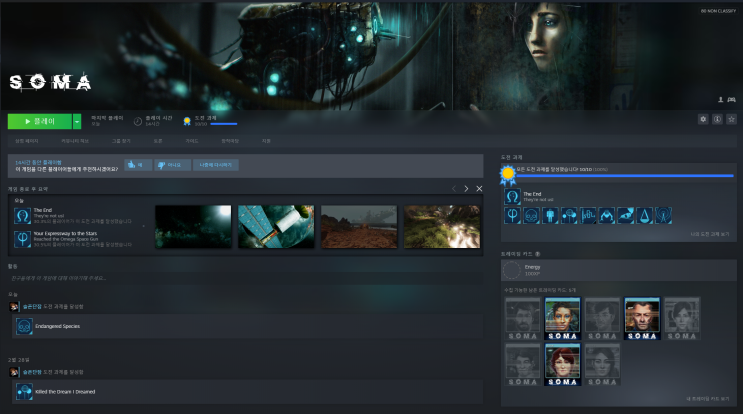Click the full-width achievement progress bar

coord(625,176)
